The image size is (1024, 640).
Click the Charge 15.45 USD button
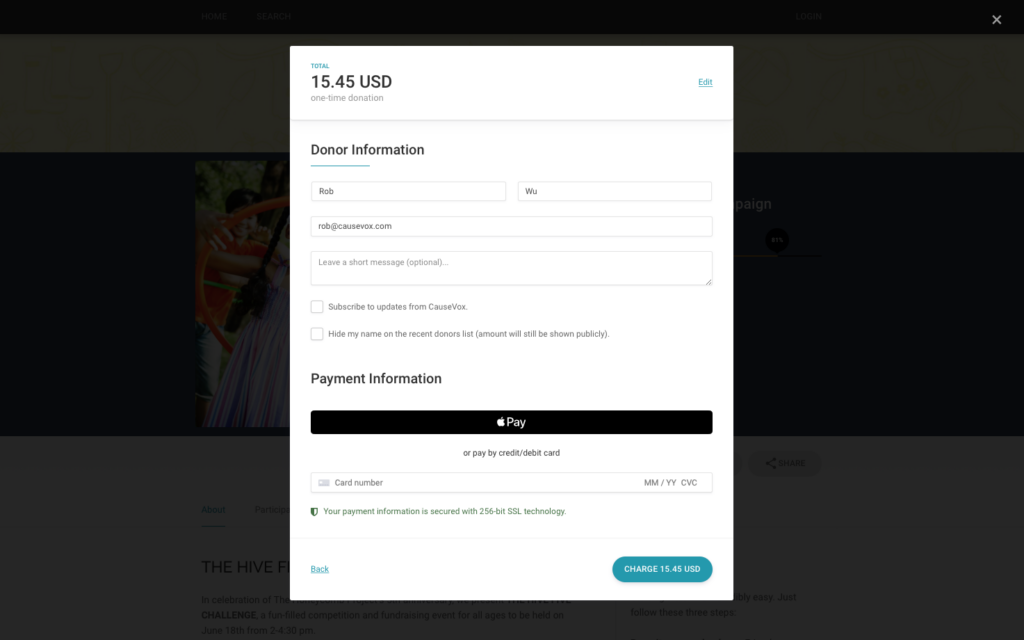[662, 569]
